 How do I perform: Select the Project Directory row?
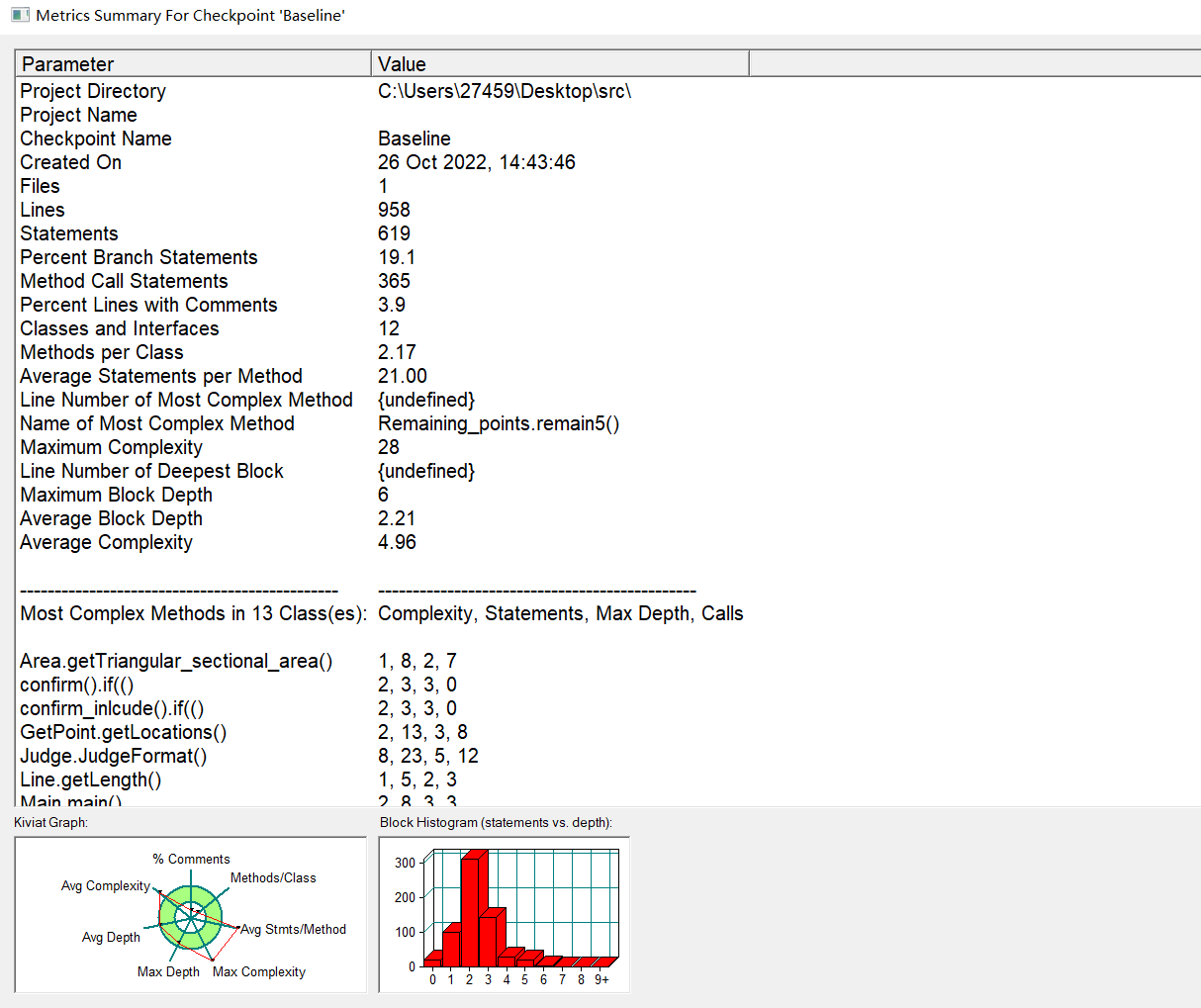(93, 91)
